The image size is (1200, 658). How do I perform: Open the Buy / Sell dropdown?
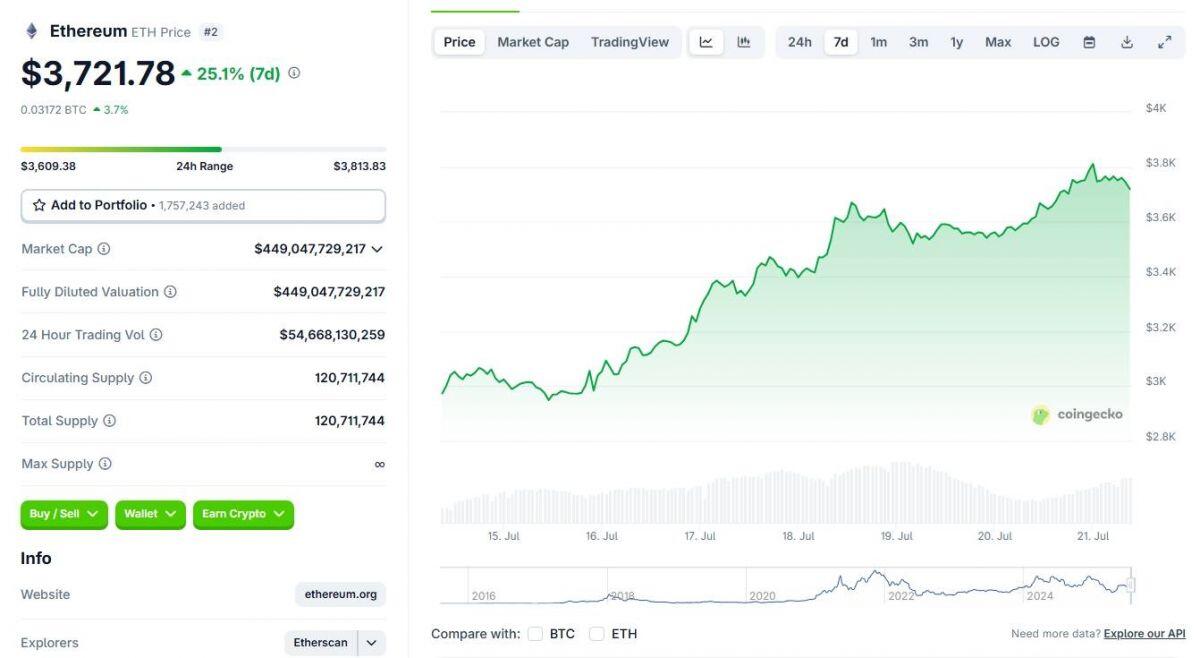(x=64, y=514)
